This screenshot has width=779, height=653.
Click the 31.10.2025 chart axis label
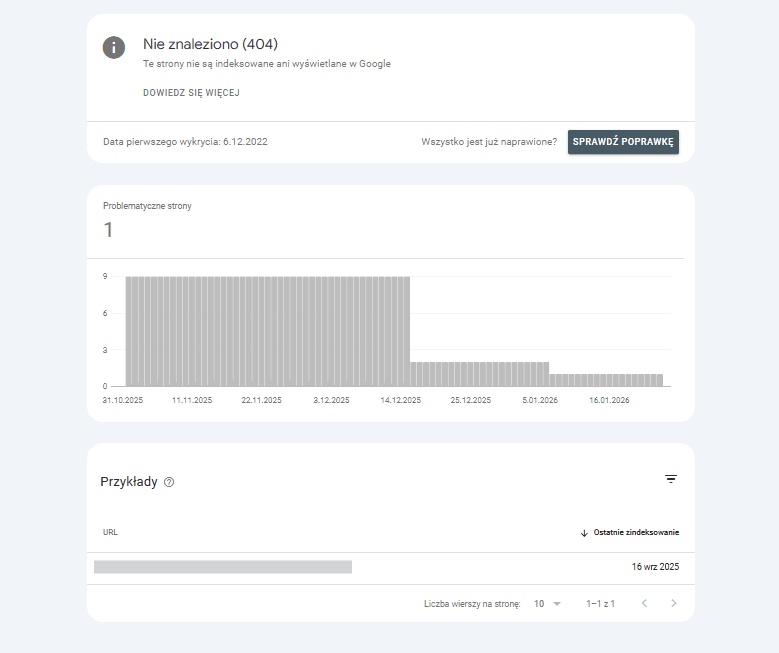click(x=123, y=400)
